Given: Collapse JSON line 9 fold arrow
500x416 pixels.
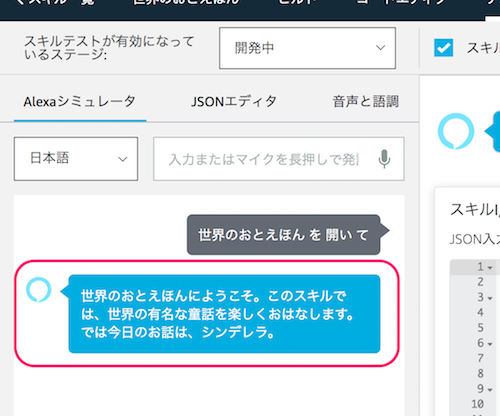Looking at the screenshot, I should (490, 389).
